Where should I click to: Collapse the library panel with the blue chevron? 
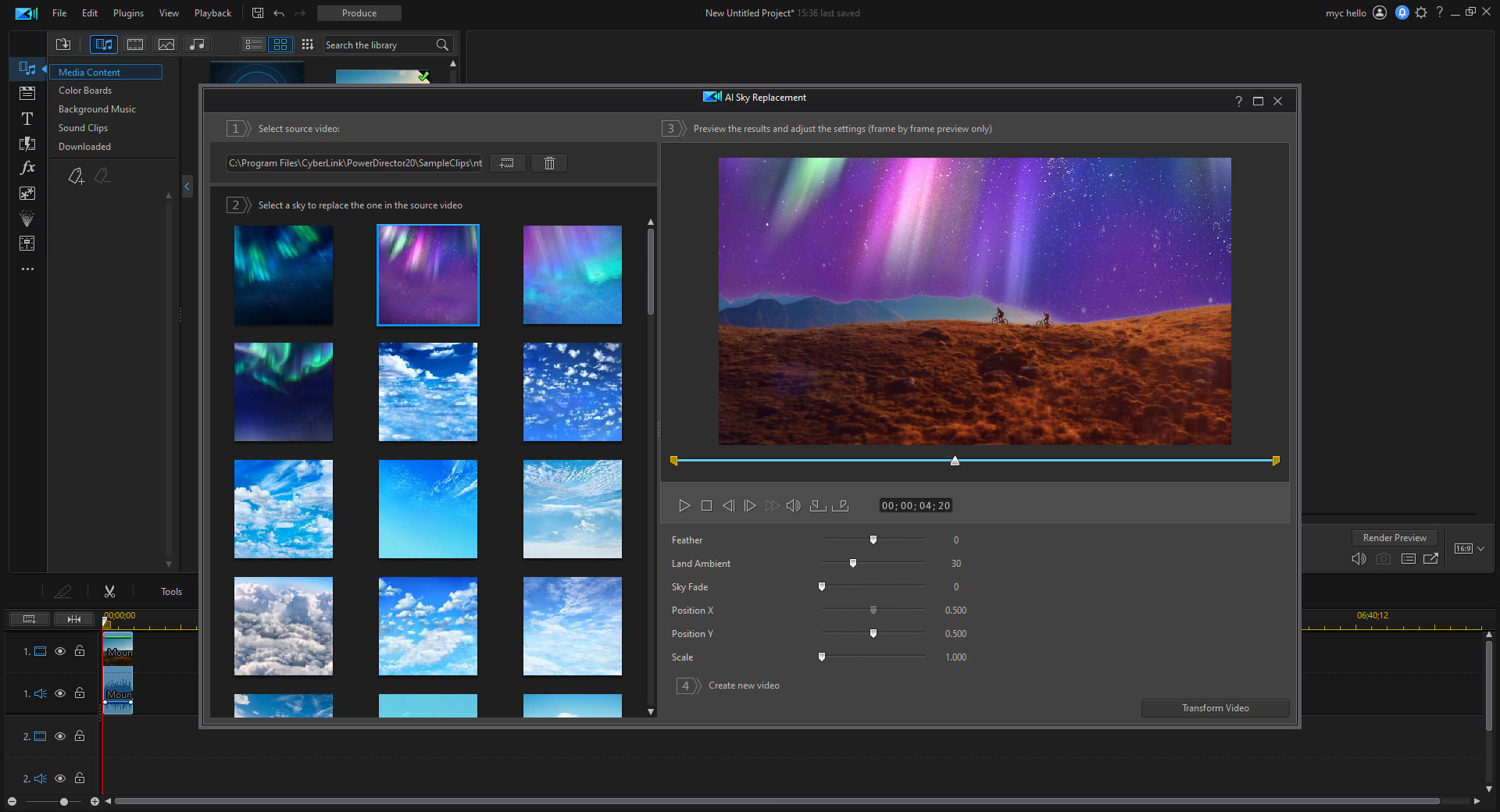[x=187, y=187]
